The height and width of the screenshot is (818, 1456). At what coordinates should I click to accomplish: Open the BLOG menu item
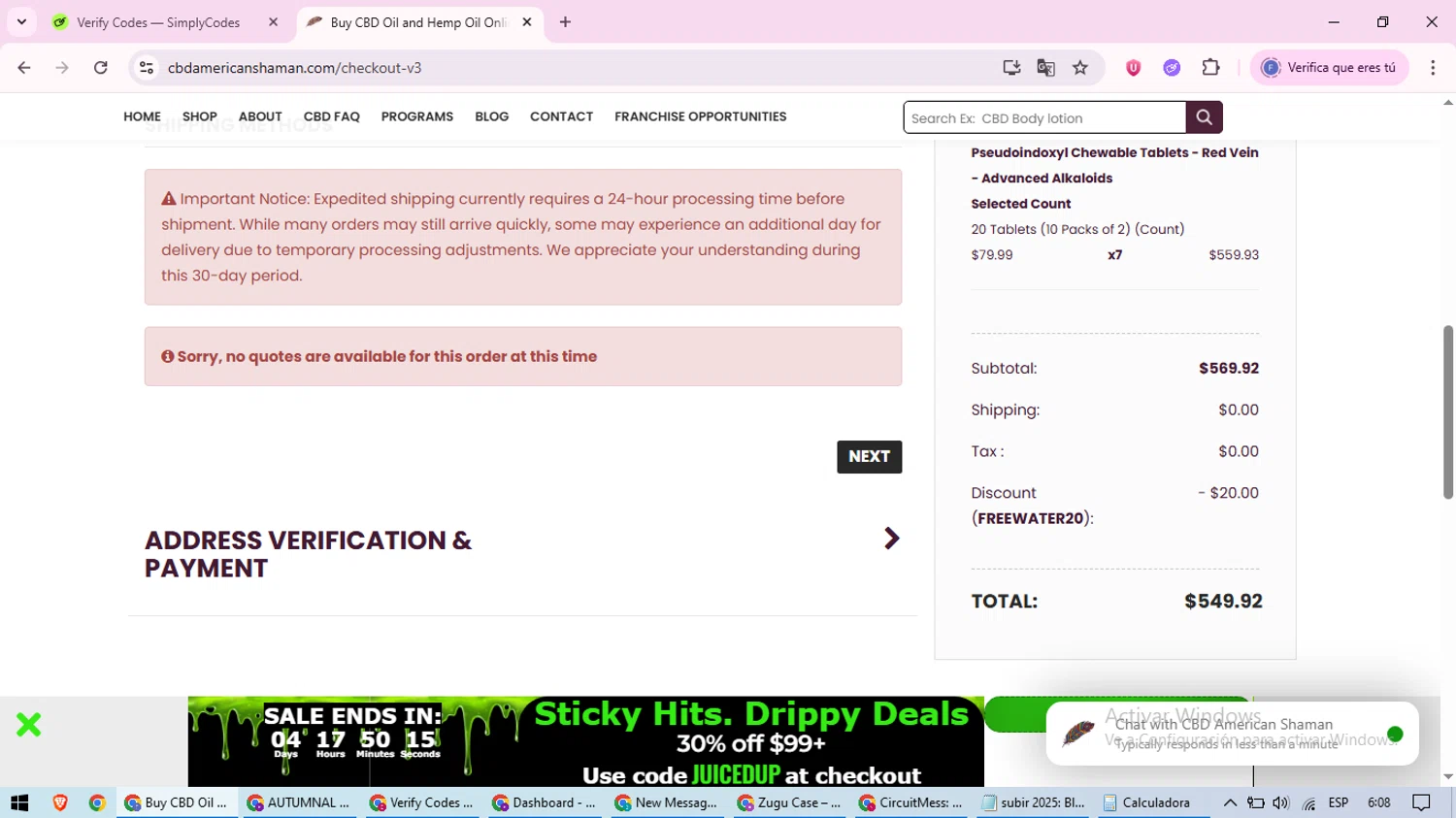492,116
